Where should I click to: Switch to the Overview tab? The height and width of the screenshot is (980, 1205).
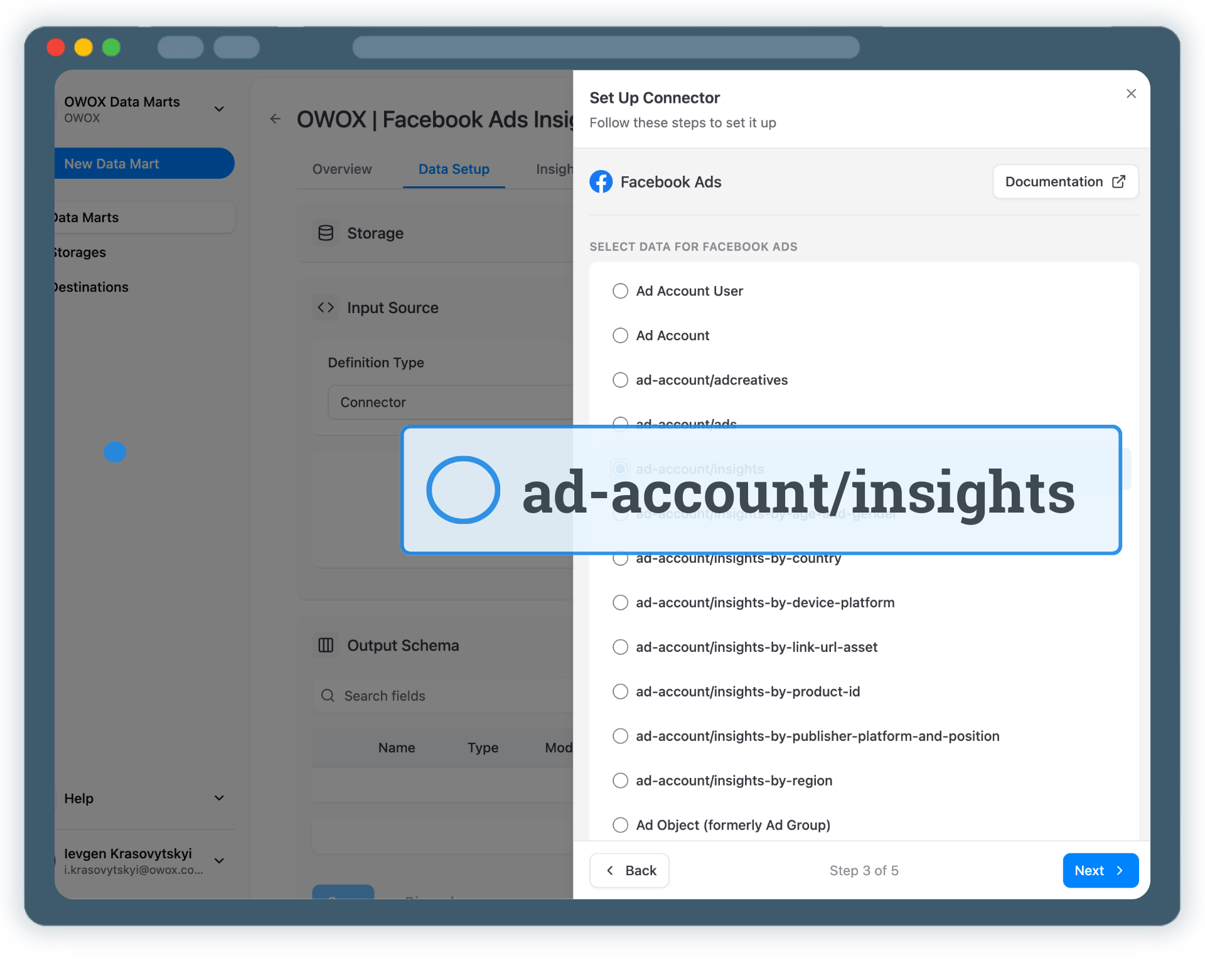342,169
